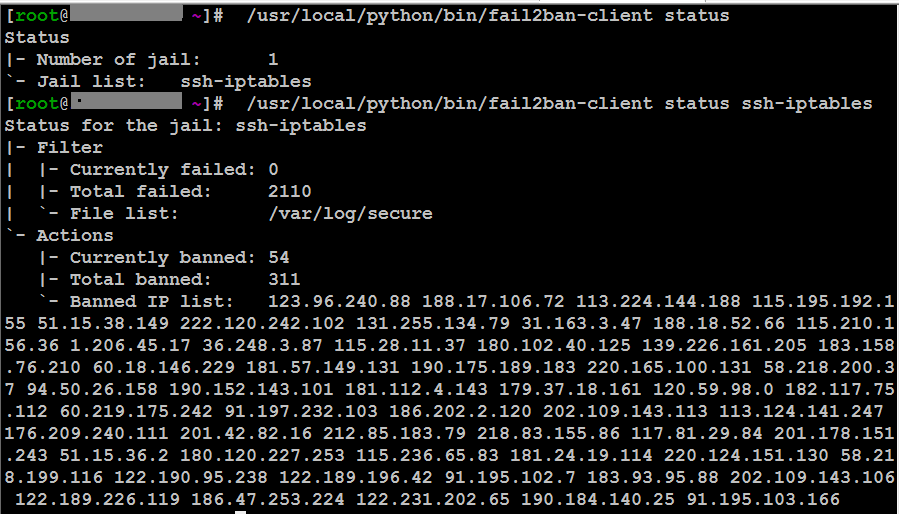This screenshot has width=899, height=514.
Task: Click banned IP 181.112.4.143
Action: point(416,390)
